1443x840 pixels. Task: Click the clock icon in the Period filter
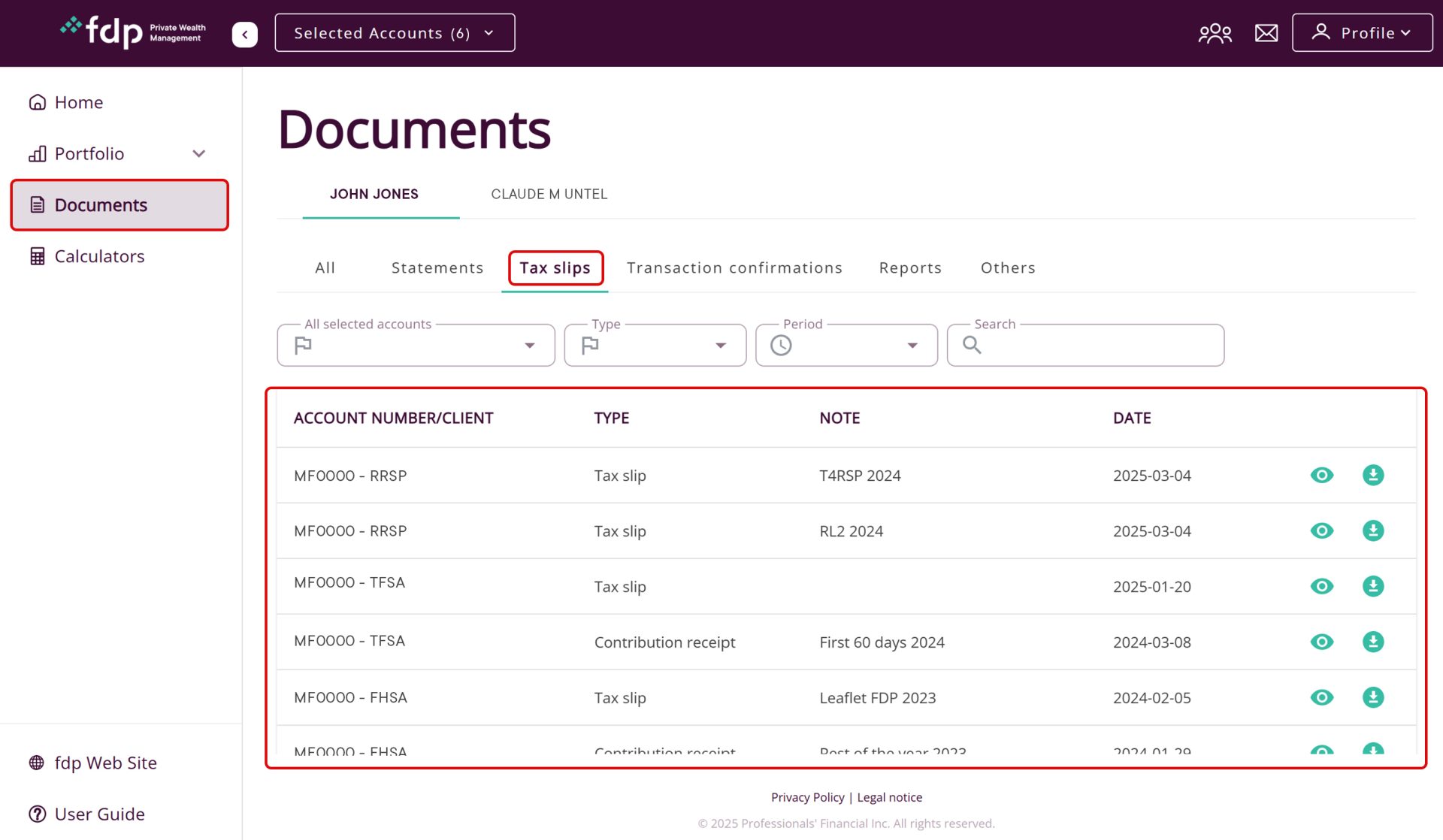click(780, 345)
